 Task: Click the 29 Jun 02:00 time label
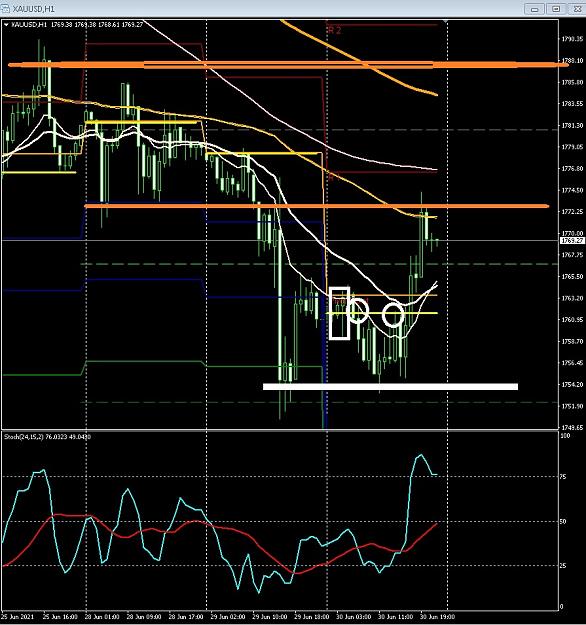(x=227, y=617)
